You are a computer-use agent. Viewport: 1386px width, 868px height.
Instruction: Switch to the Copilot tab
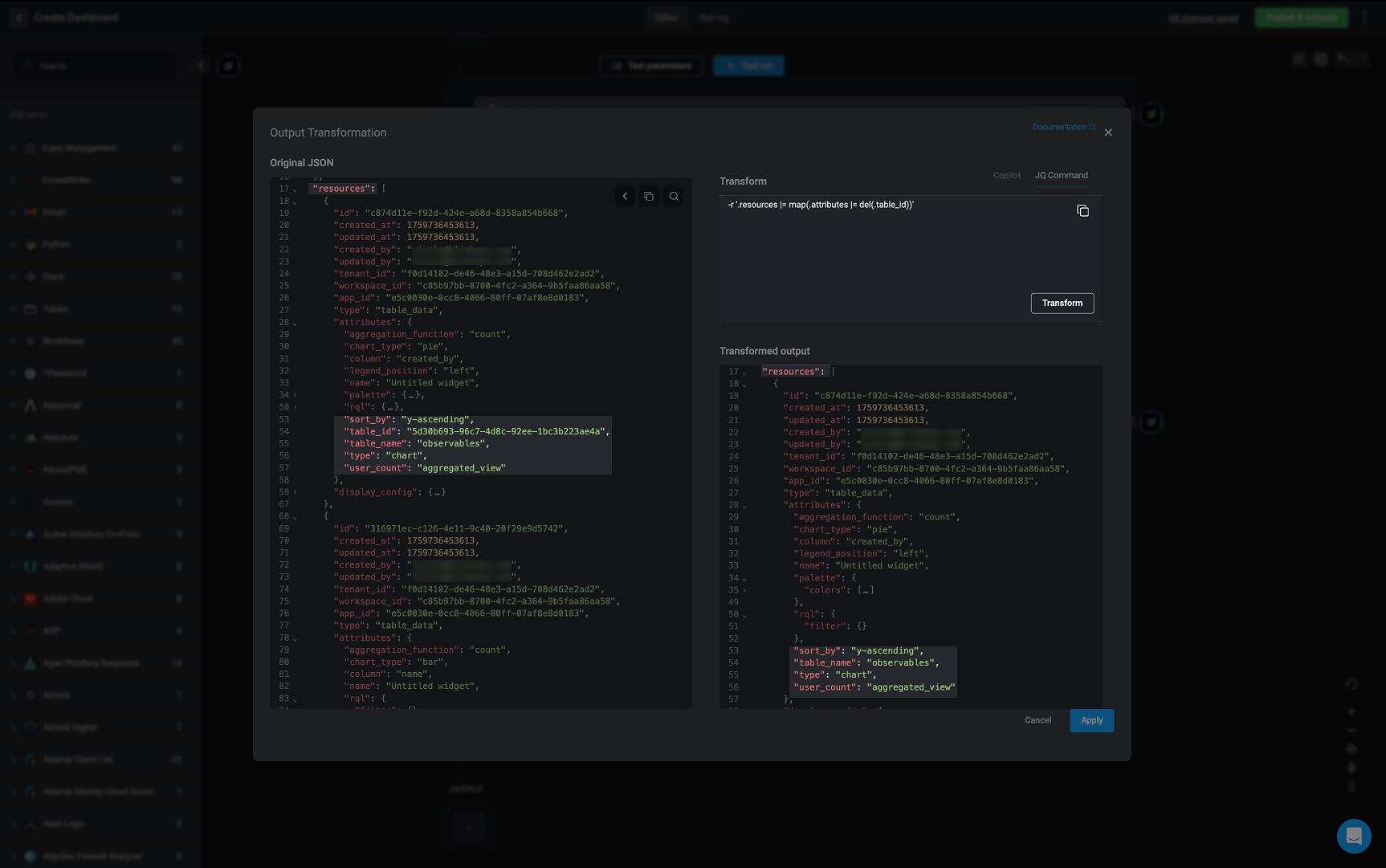click(1006, 175)
